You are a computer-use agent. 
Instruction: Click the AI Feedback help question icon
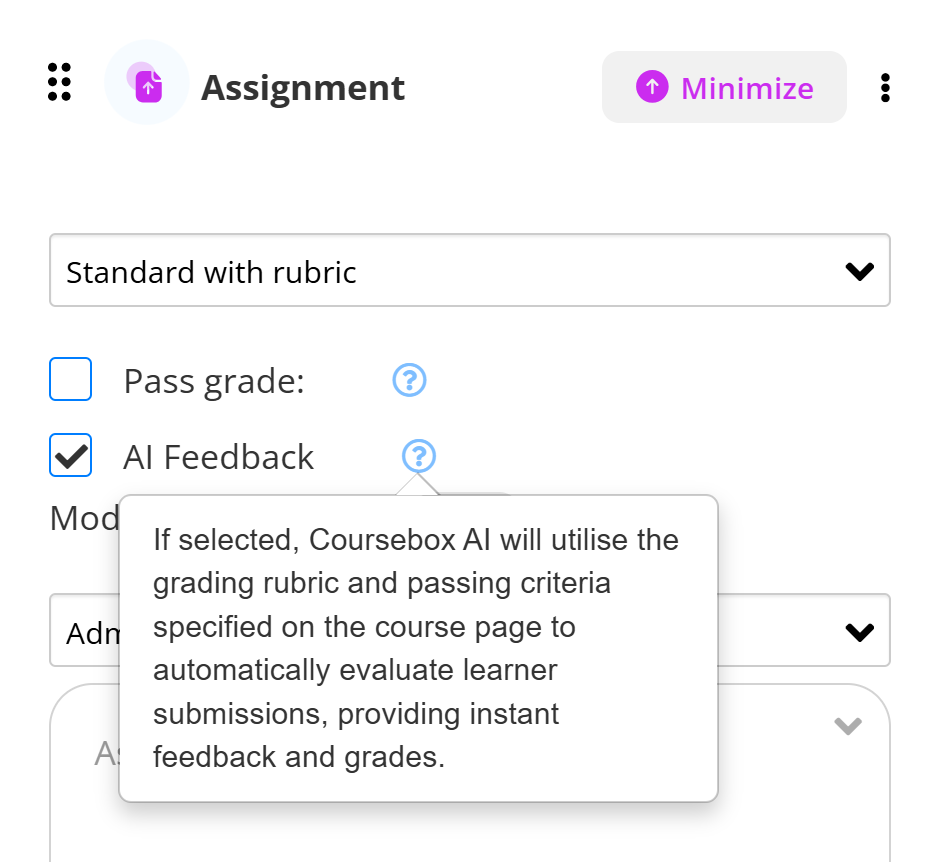419,457
